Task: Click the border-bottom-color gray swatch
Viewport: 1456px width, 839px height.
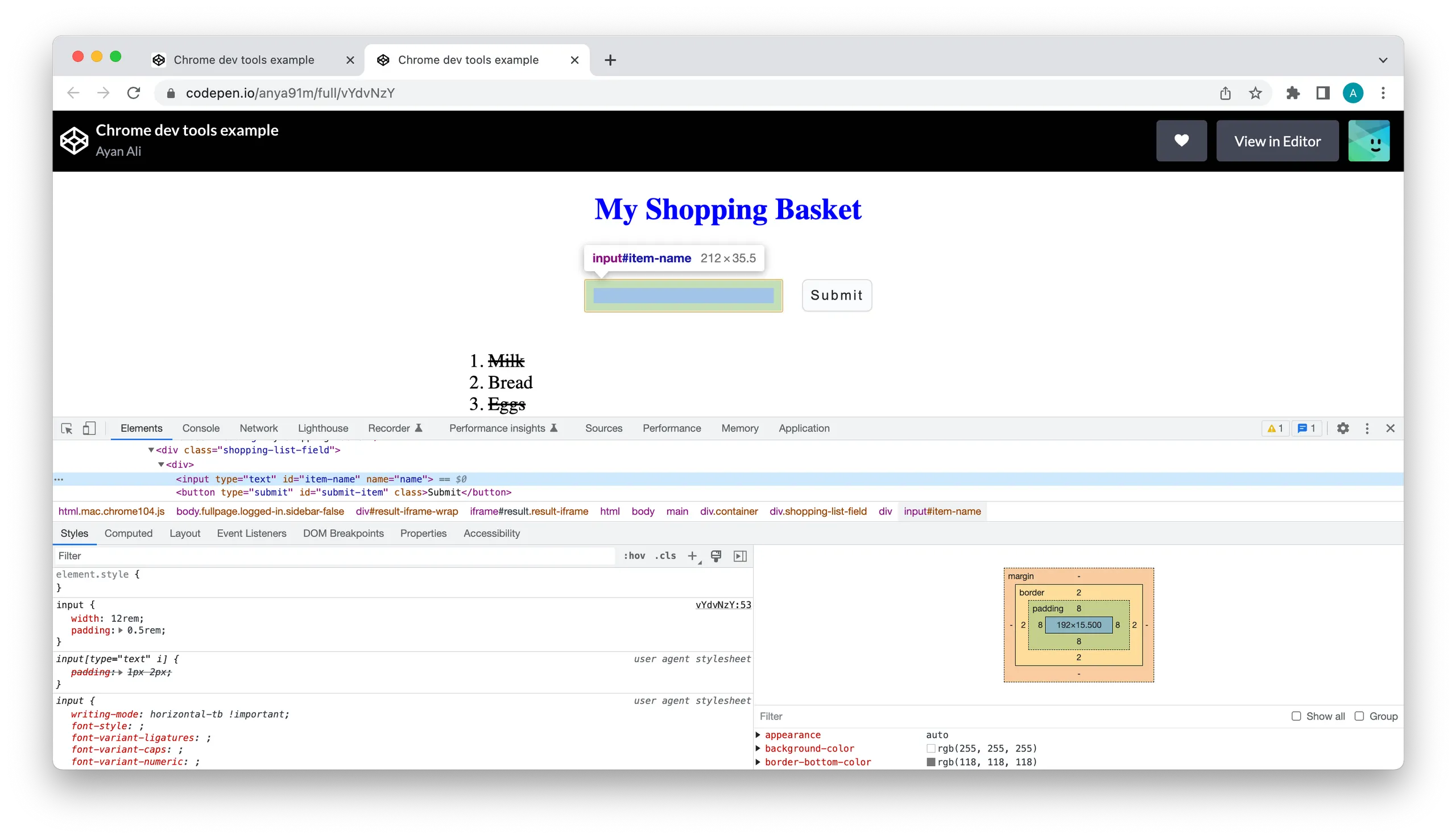Action: pos(930,762)
